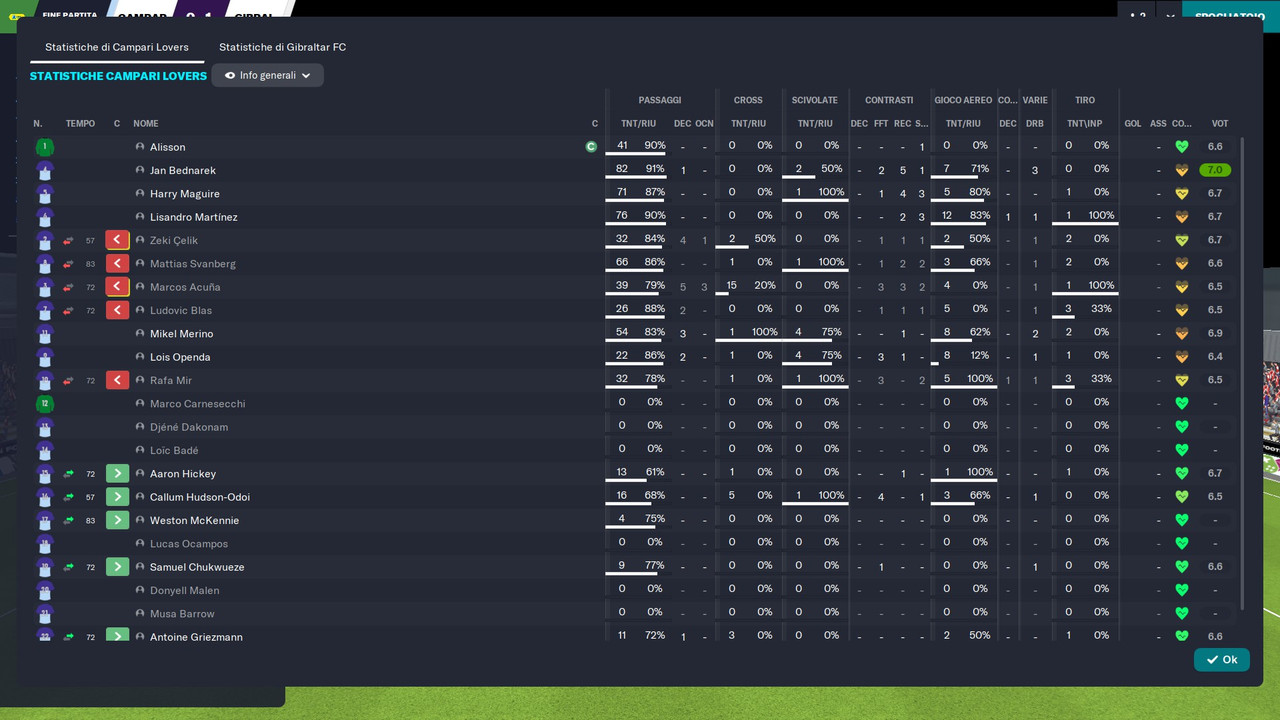Click condition heart icon for Mikel Merino
1280x720 pixels.
tap(1182, 334)
